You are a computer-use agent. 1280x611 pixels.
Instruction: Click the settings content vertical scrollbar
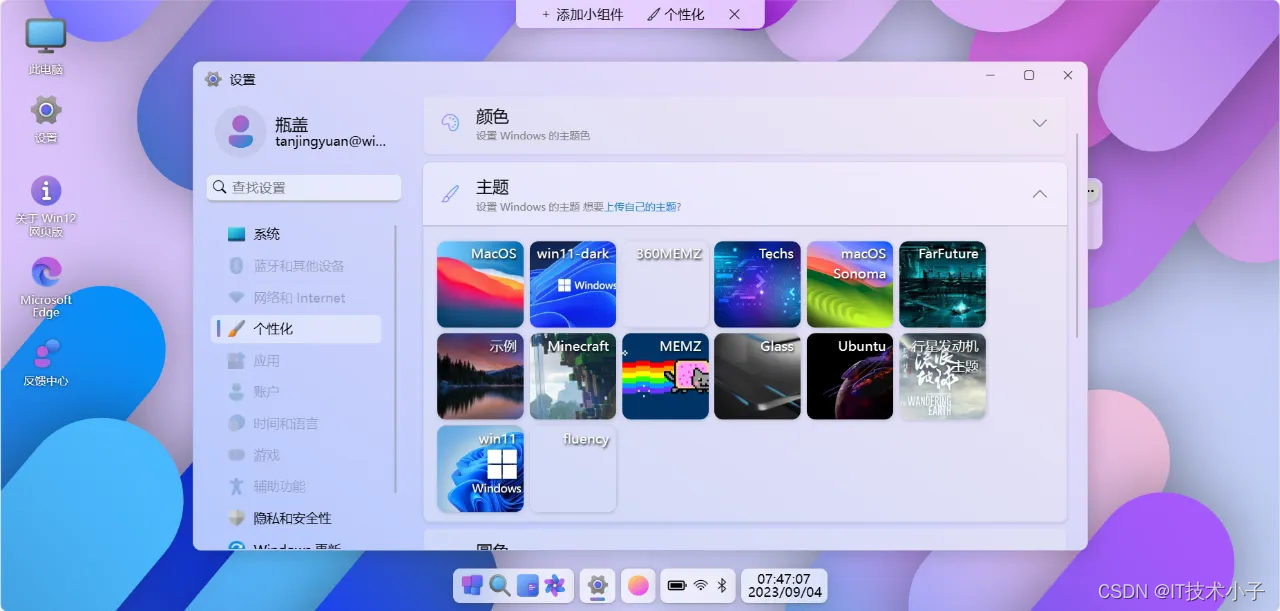pyautogui.click(x=1077, y=235)
